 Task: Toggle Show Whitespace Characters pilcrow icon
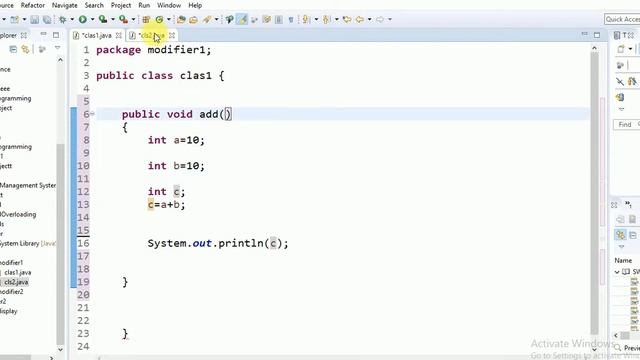[x=291, y=19]
